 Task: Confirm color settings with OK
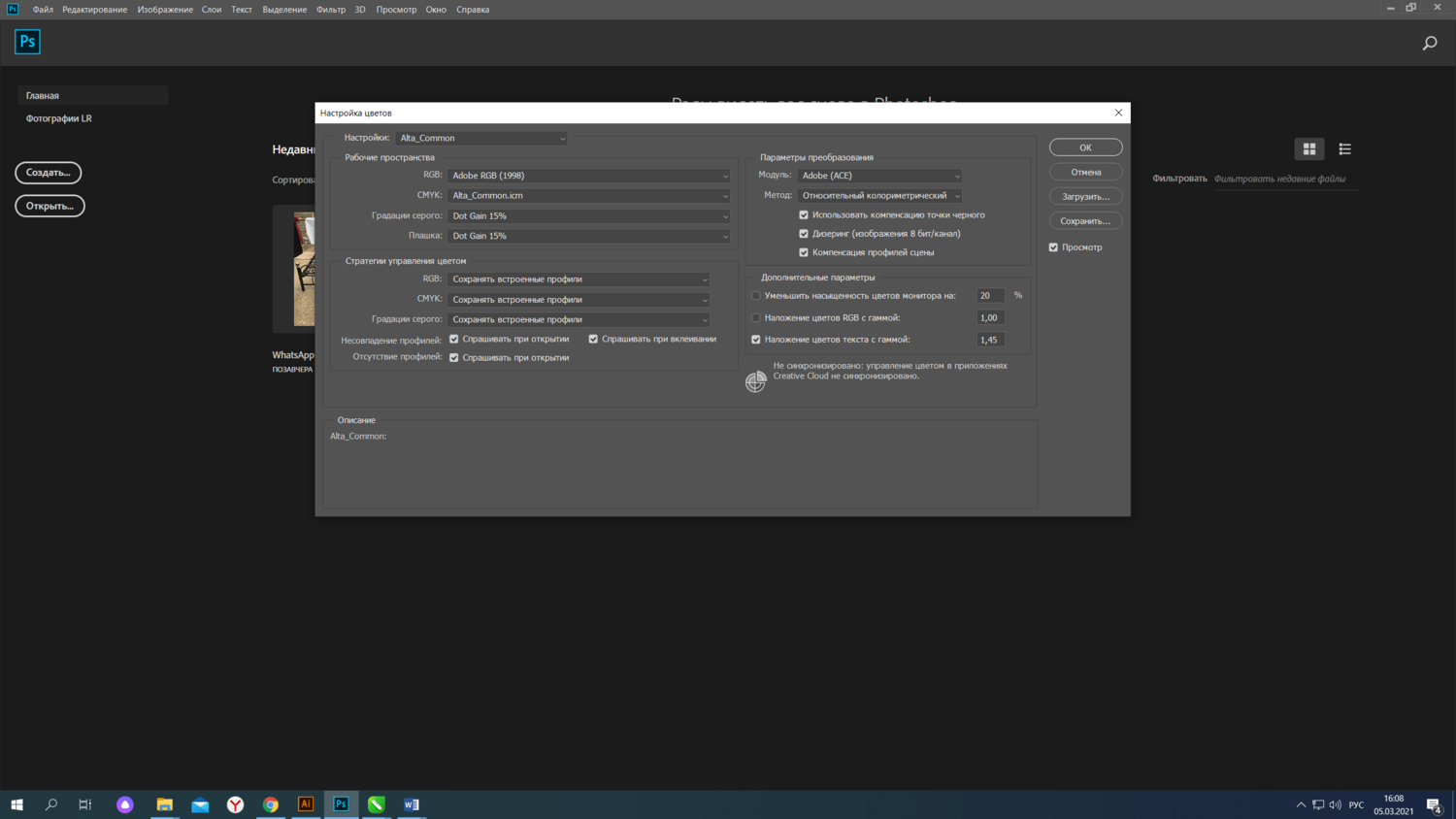1085,147
